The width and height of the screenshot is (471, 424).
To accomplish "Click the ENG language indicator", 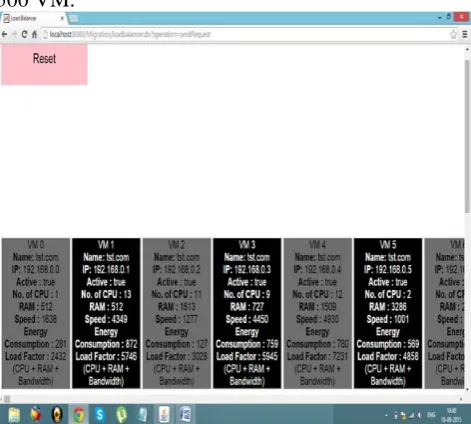I will [x=431, y=415].
